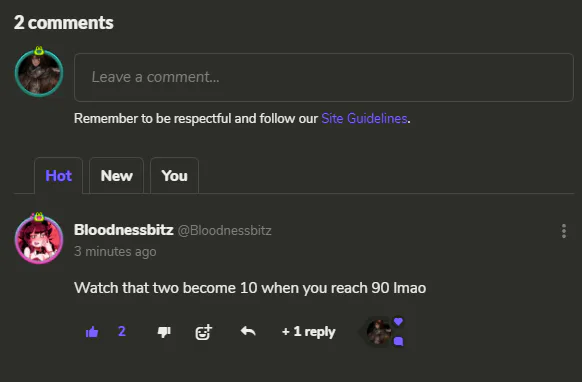Click the thumbs down dislike icon
The width and height of the screenshot is (582, 382).
tap(164, 332)
